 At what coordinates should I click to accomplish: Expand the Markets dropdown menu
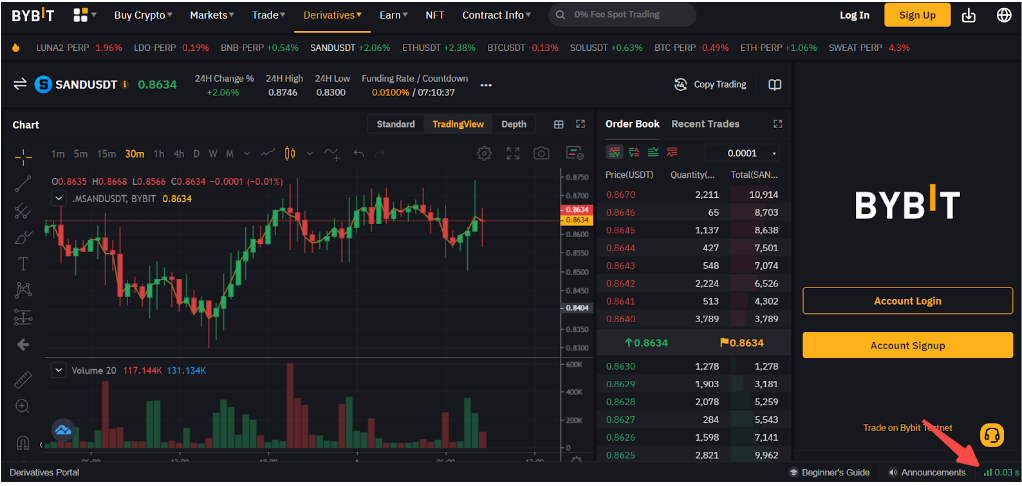tap(212, 15)
